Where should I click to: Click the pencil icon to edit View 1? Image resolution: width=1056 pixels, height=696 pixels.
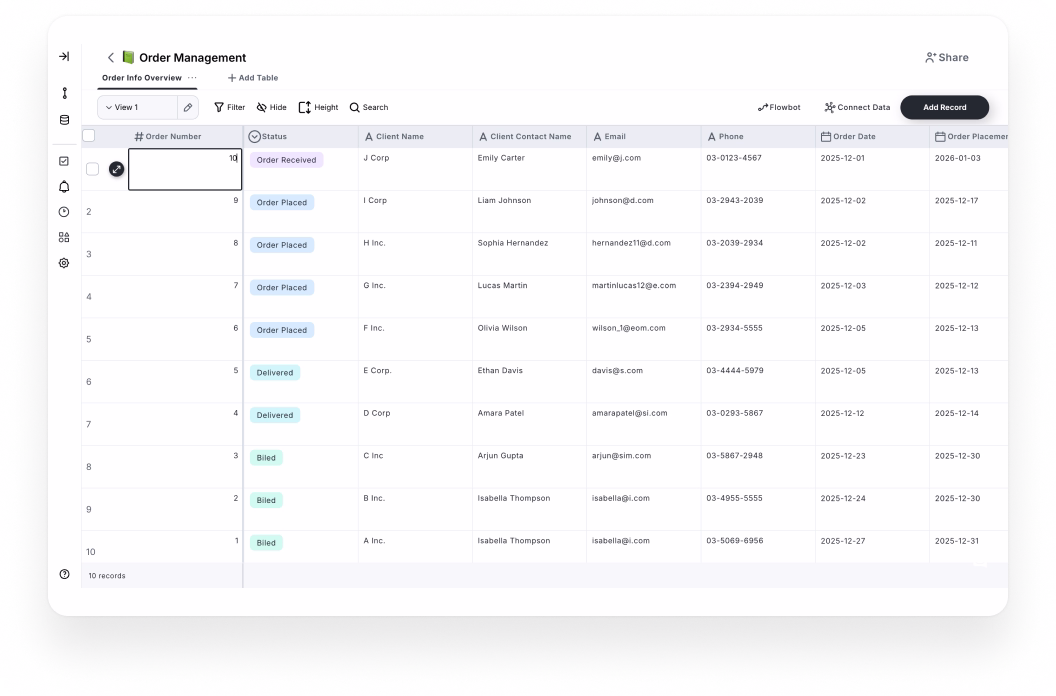[x=188, y=107]
